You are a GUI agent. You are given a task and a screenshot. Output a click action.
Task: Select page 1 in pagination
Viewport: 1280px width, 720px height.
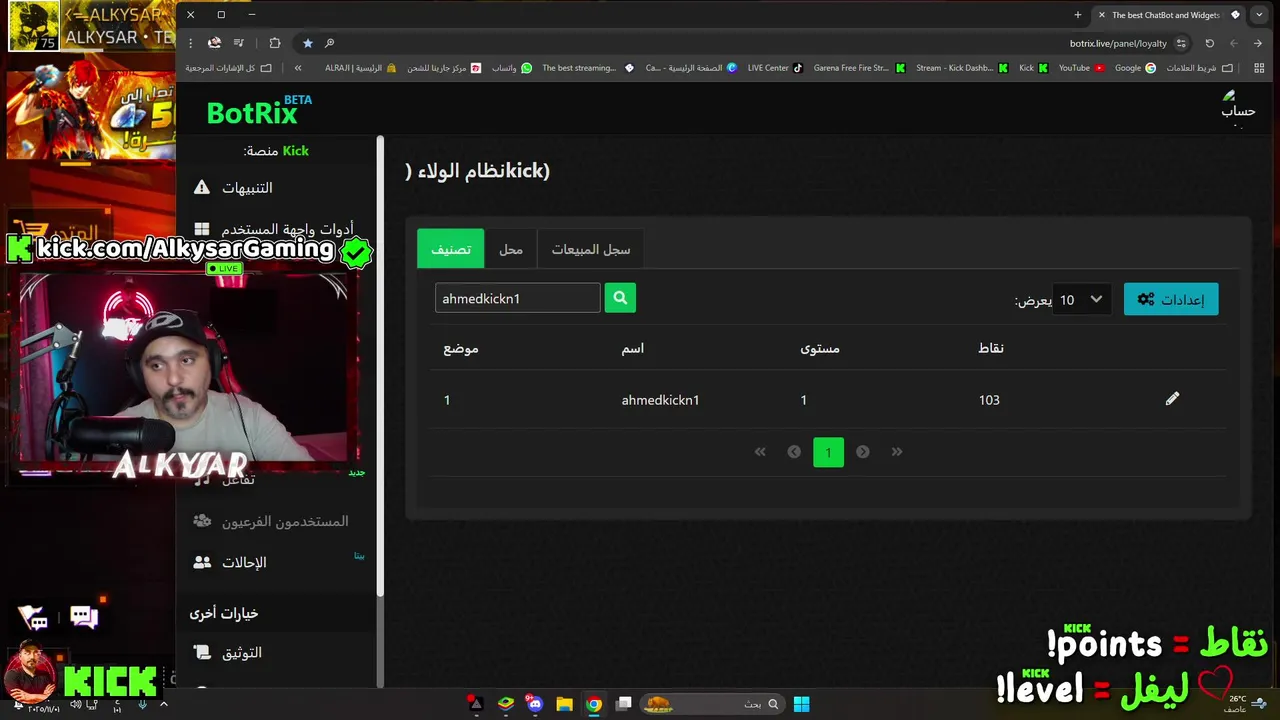click(x=828, y=452)
